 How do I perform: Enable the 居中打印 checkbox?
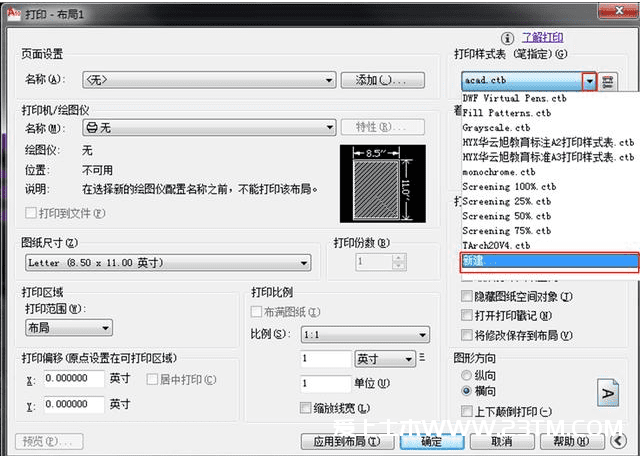(152, 379)
